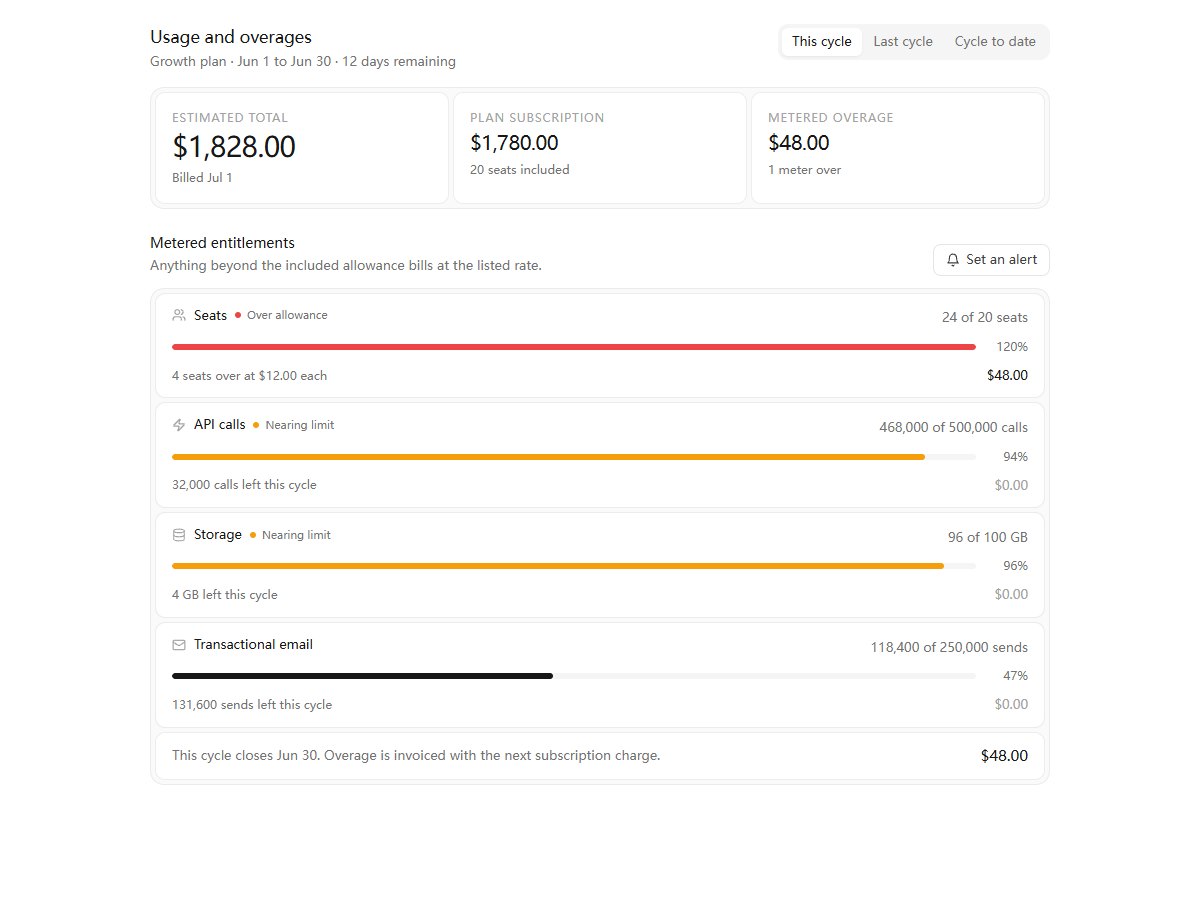Select the This cycle tab

pyautogui.click(x=821, y=42)
